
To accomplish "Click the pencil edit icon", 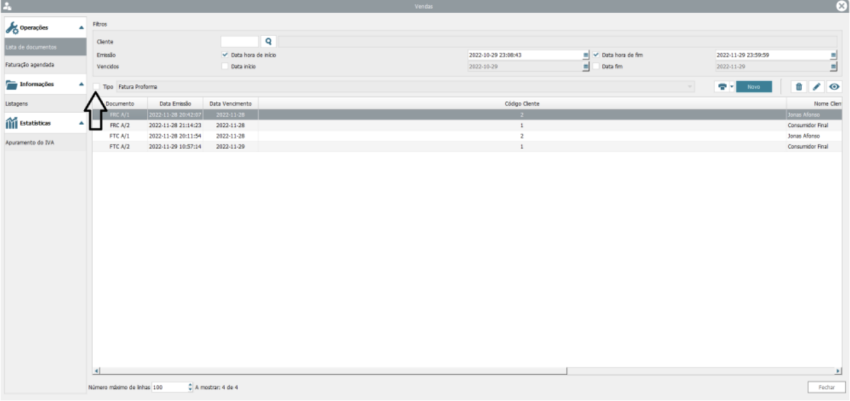I will [816, 87].
